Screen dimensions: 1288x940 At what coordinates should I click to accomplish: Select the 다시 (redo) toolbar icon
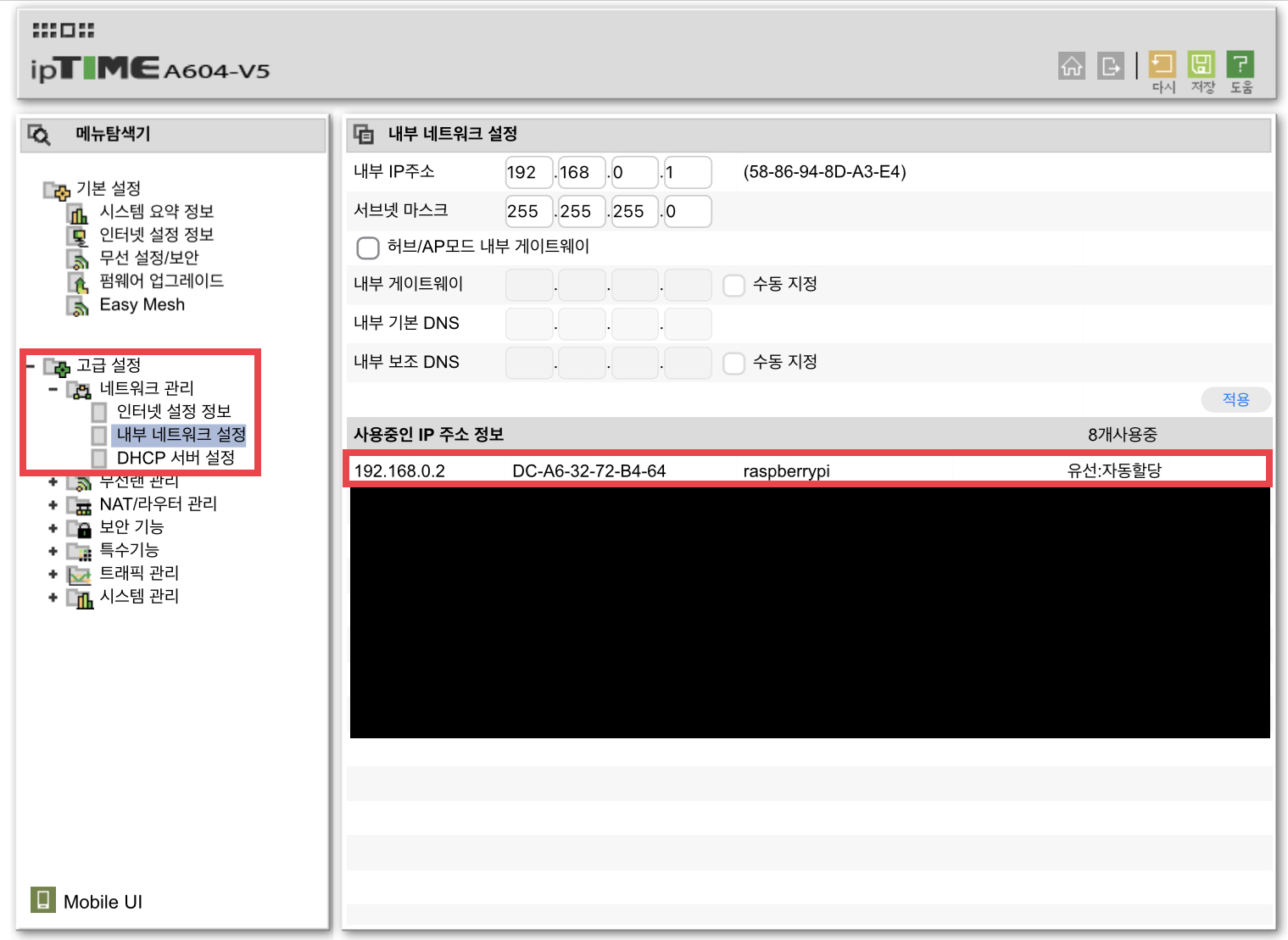point(1162,65)
